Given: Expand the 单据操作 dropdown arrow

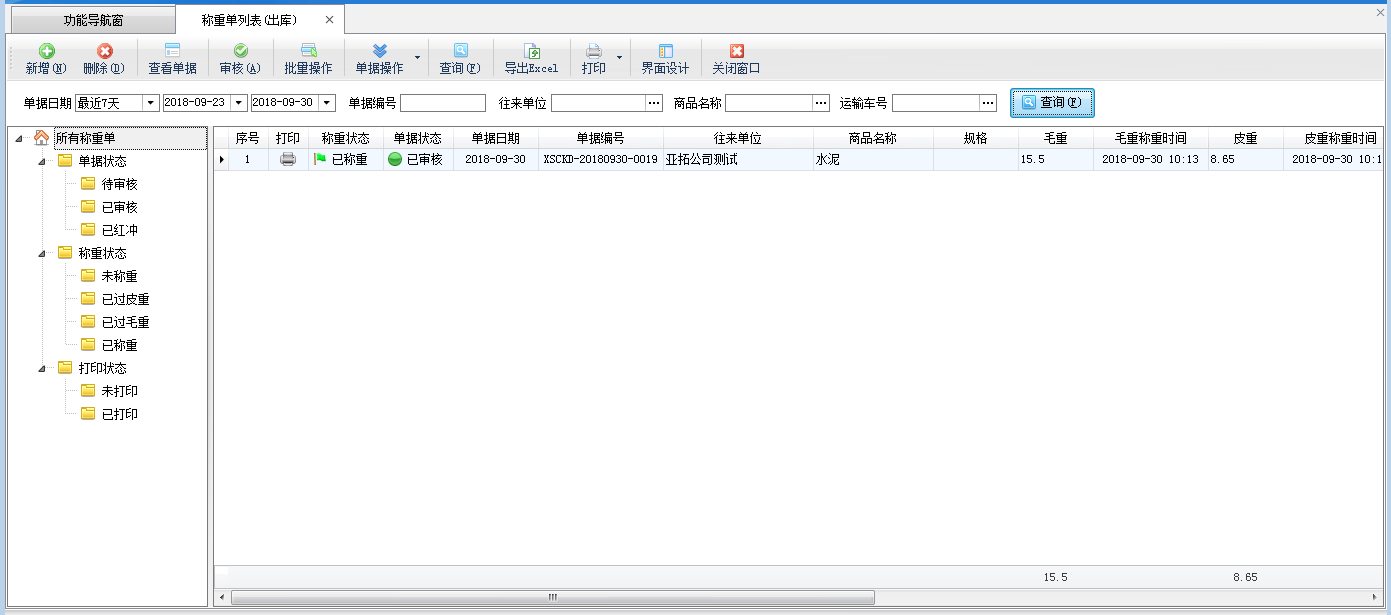Looking at the screenshot, I should (417, 58).
